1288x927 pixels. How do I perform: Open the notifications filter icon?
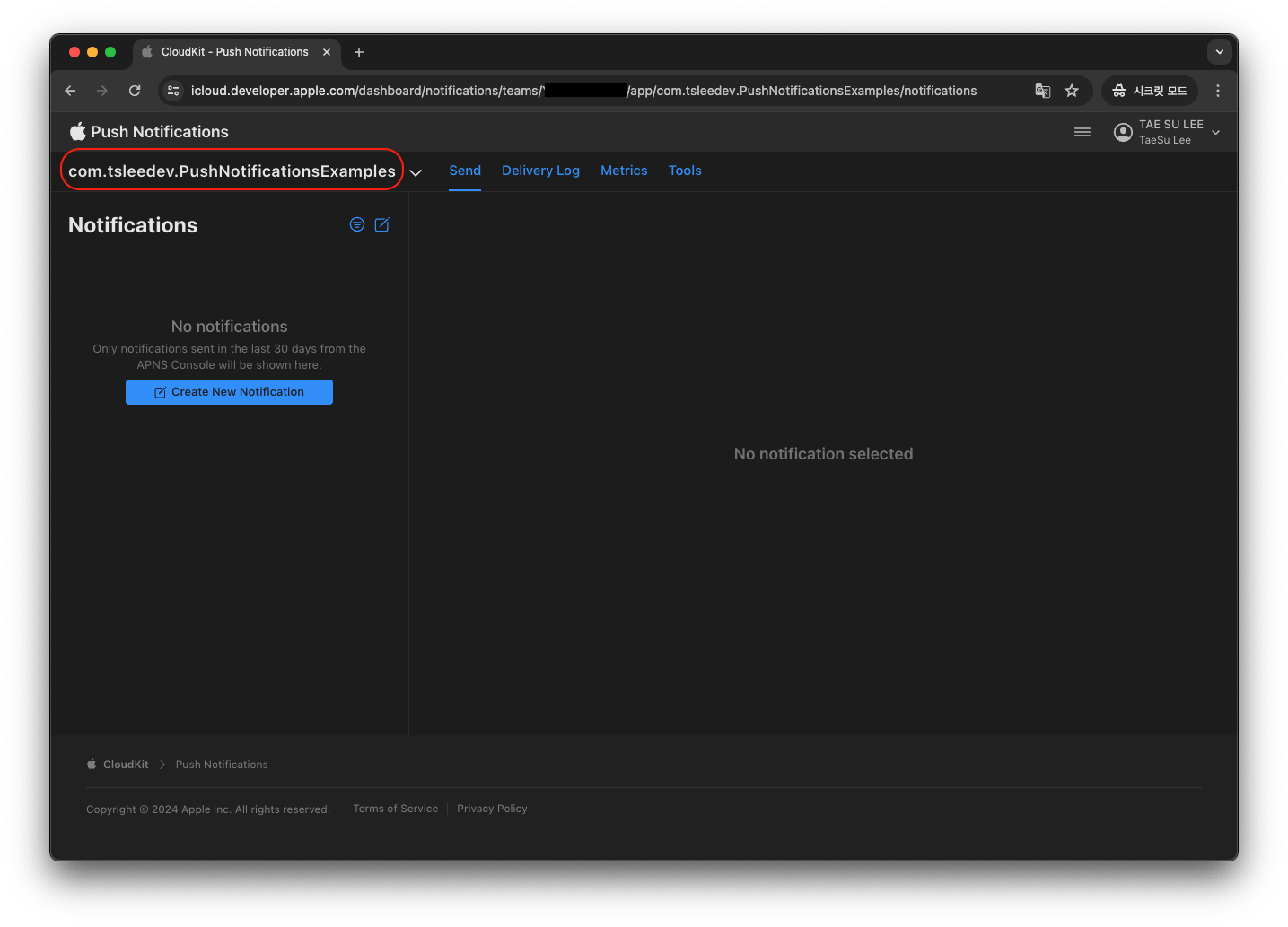coord(357,225)
